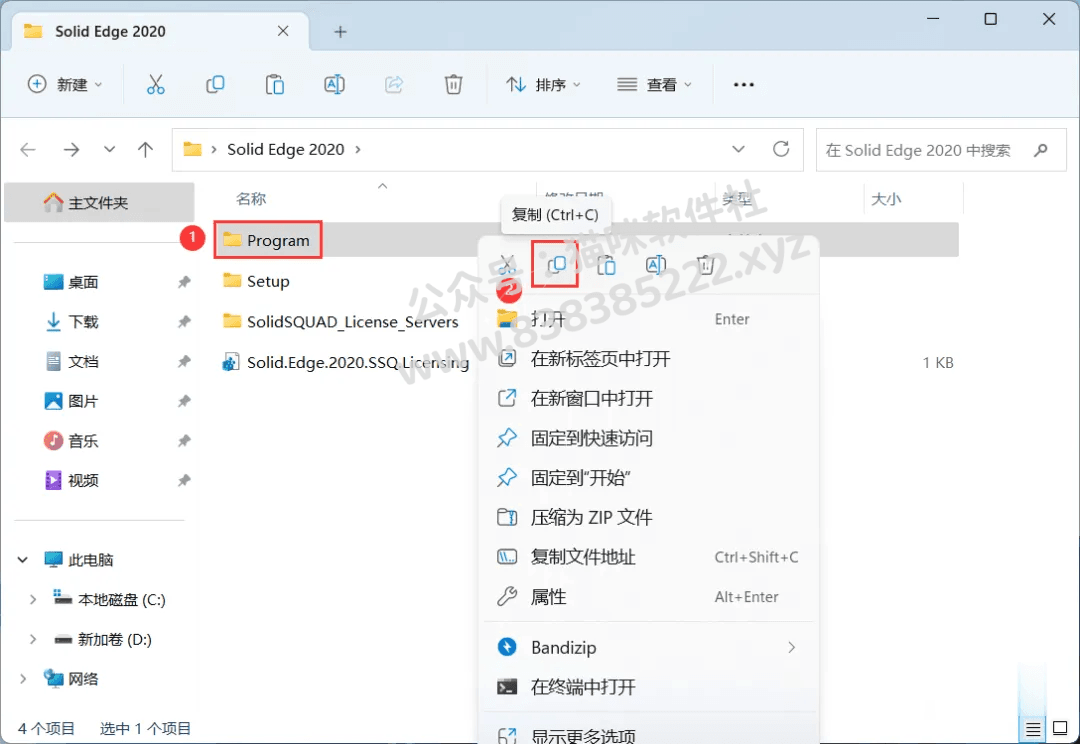The image size is (1080, 744).
Task: Open 属性 from the context menu
Action: (648, 597)
